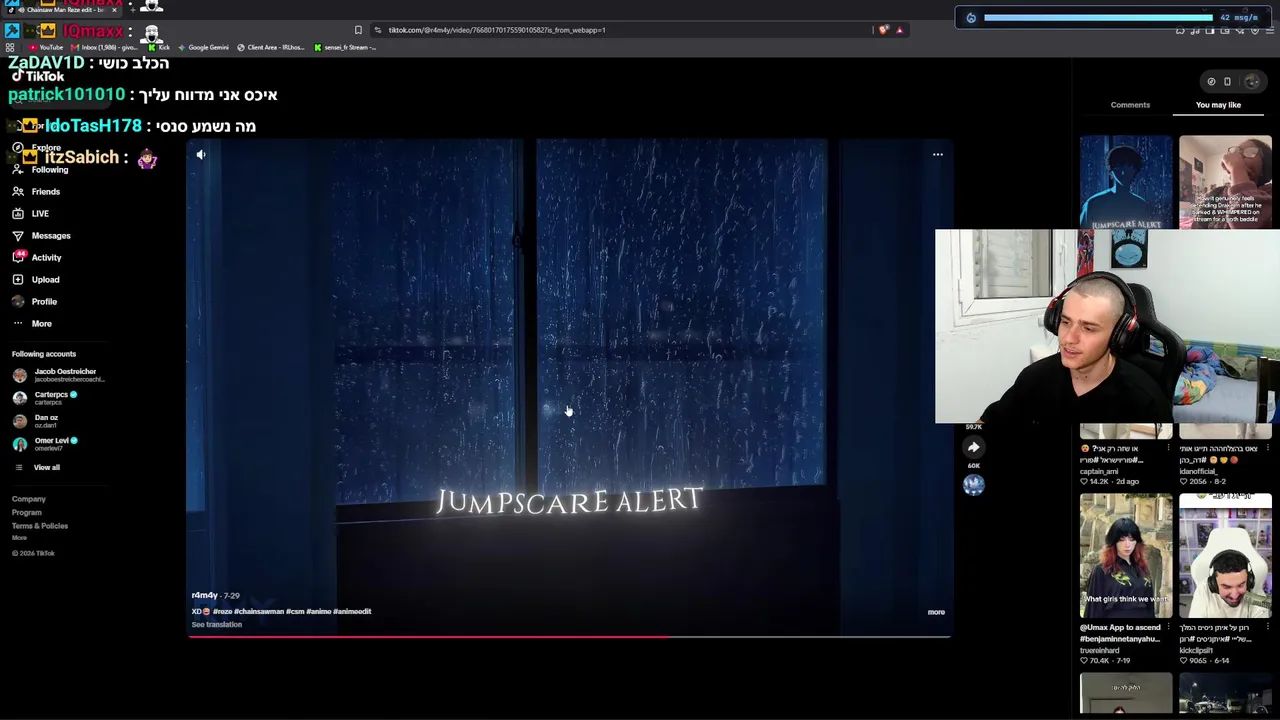The height and width of the screenshot is (720, 1280).
Task: Open the video three-dot options menu
Action: point(938,155)
